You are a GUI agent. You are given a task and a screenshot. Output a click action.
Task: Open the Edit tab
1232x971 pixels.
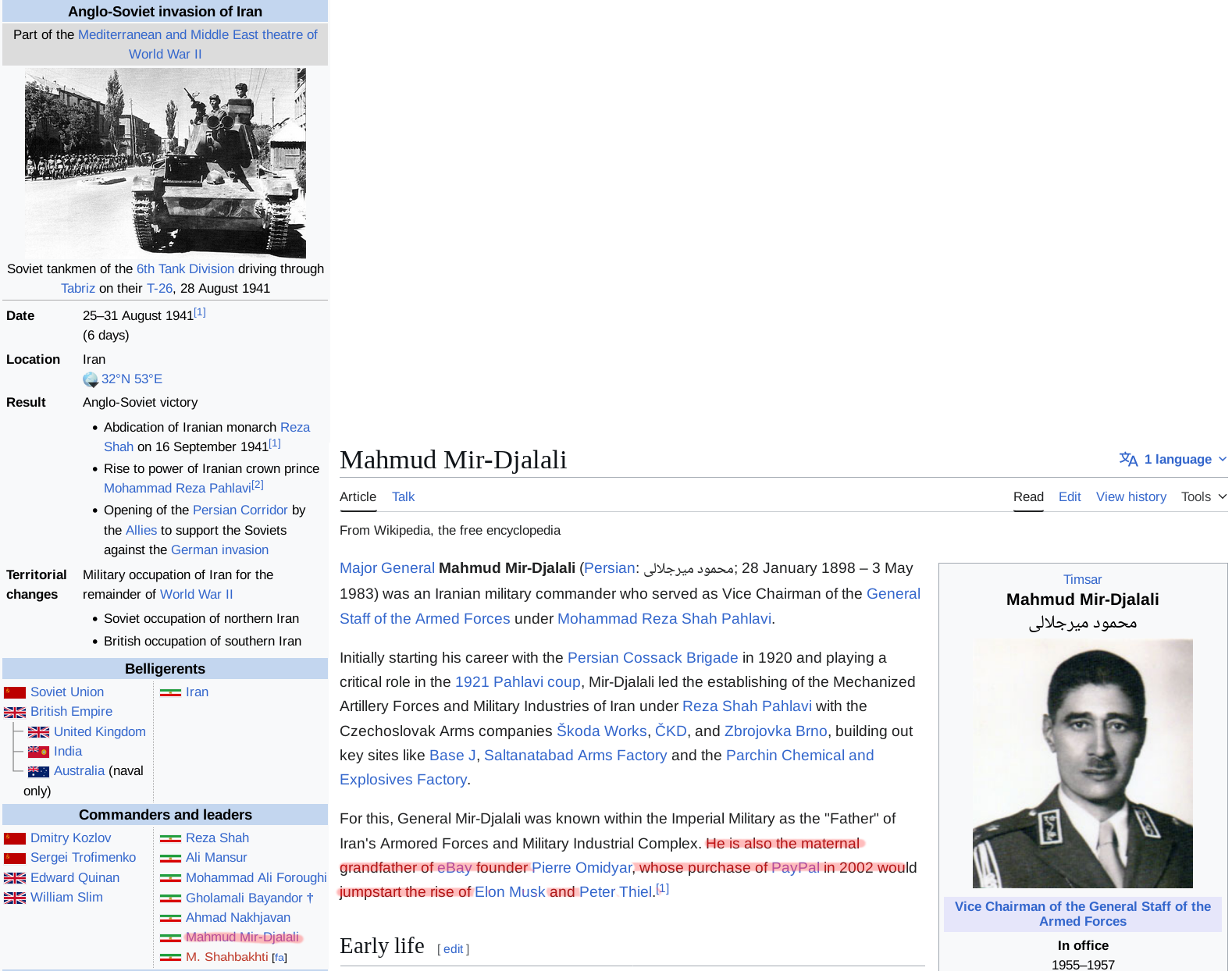[1070, 496]
